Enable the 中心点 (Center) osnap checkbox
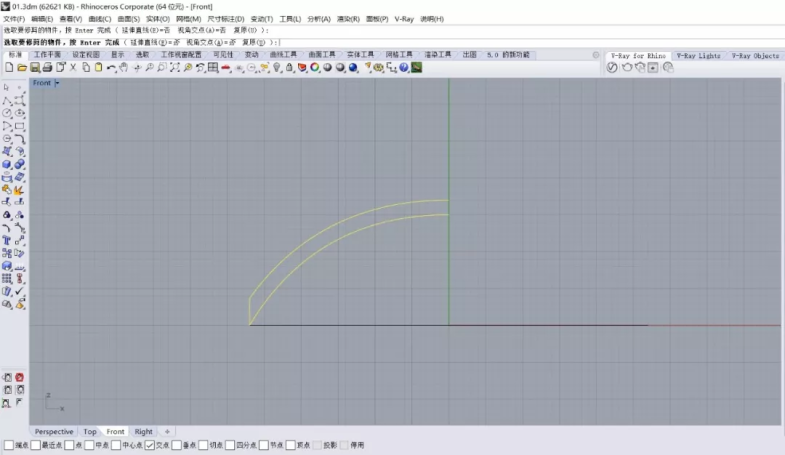Viewport: 785px width, 455px height. tap(115, 445)
